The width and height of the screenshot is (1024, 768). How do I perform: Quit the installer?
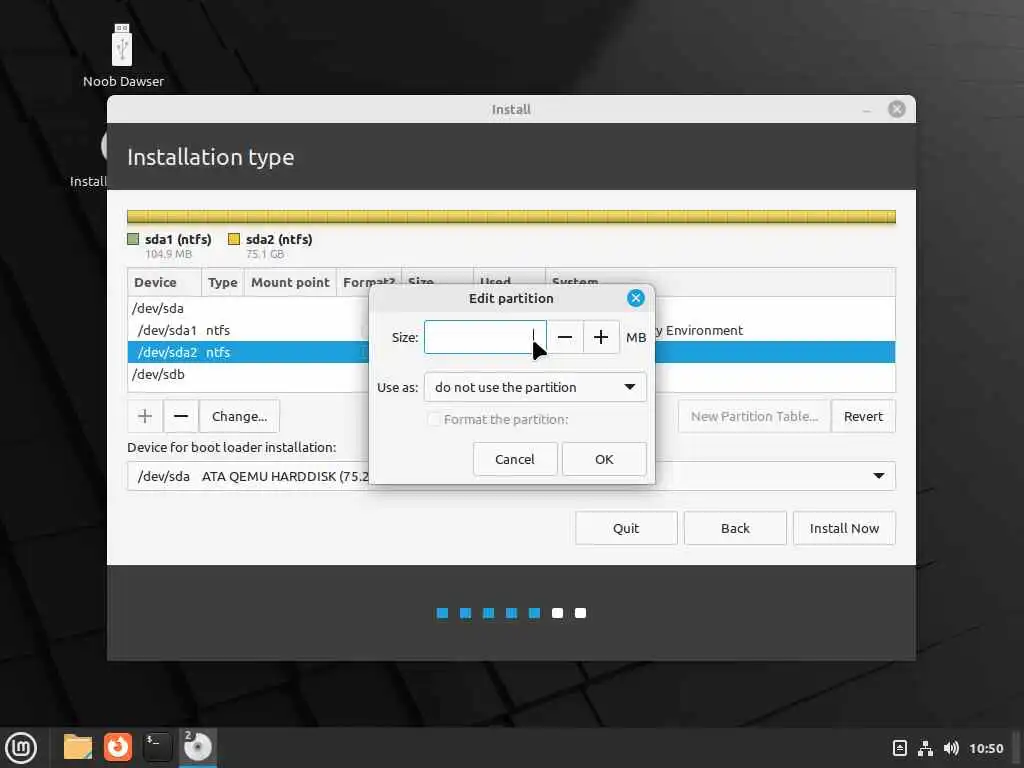[x=626, y=528]
